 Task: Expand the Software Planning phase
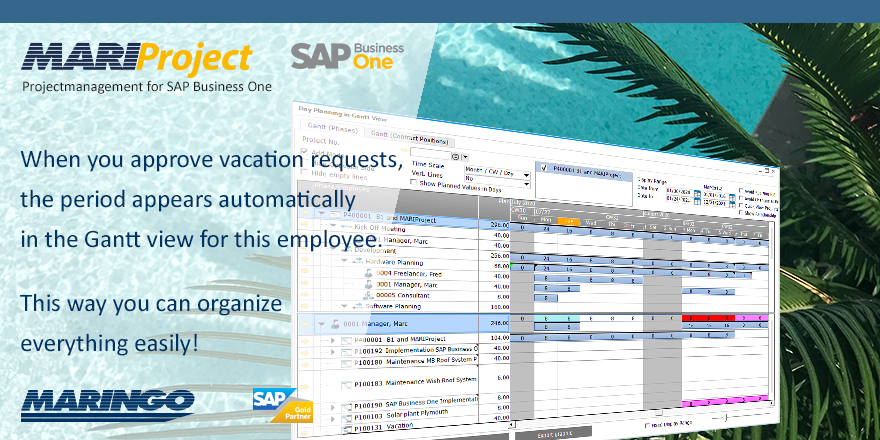click(x=345, y=305)
